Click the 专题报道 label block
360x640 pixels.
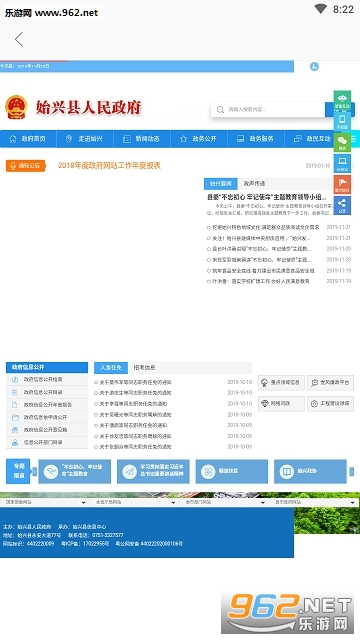click(18, 471)
